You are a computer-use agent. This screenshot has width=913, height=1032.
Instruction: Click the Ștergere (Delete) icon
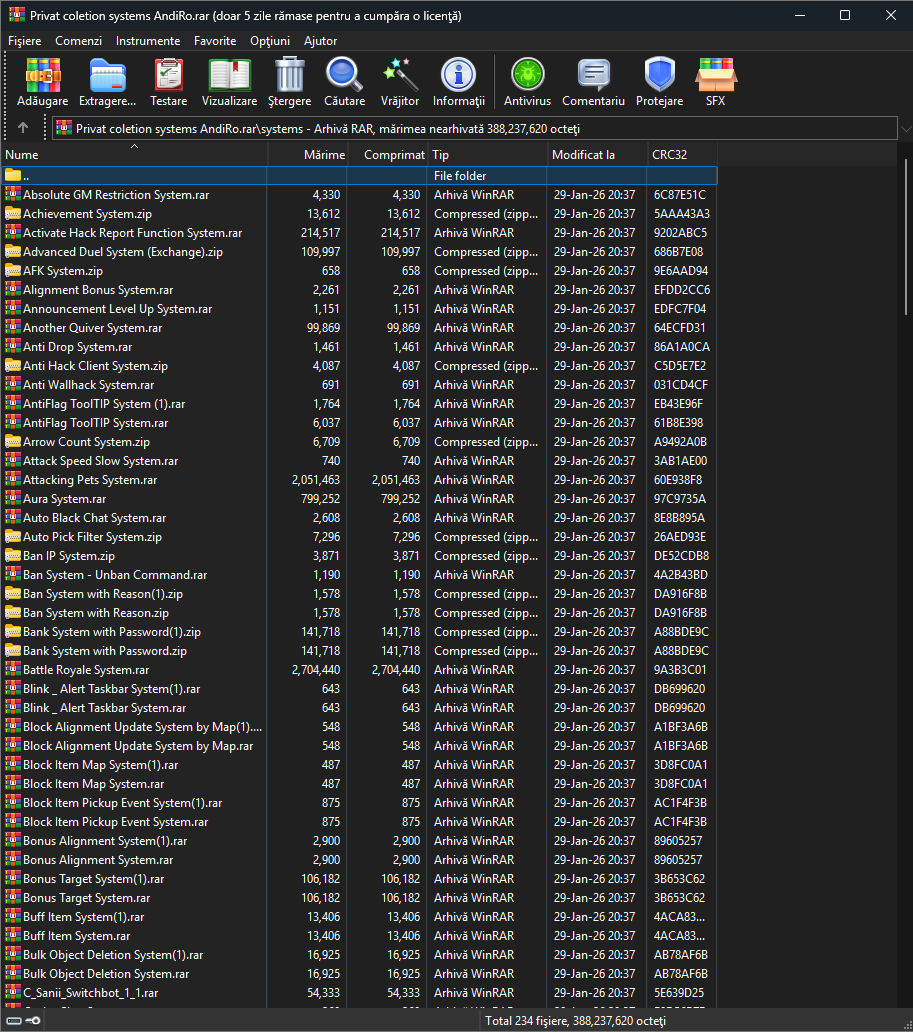[289, 82]
